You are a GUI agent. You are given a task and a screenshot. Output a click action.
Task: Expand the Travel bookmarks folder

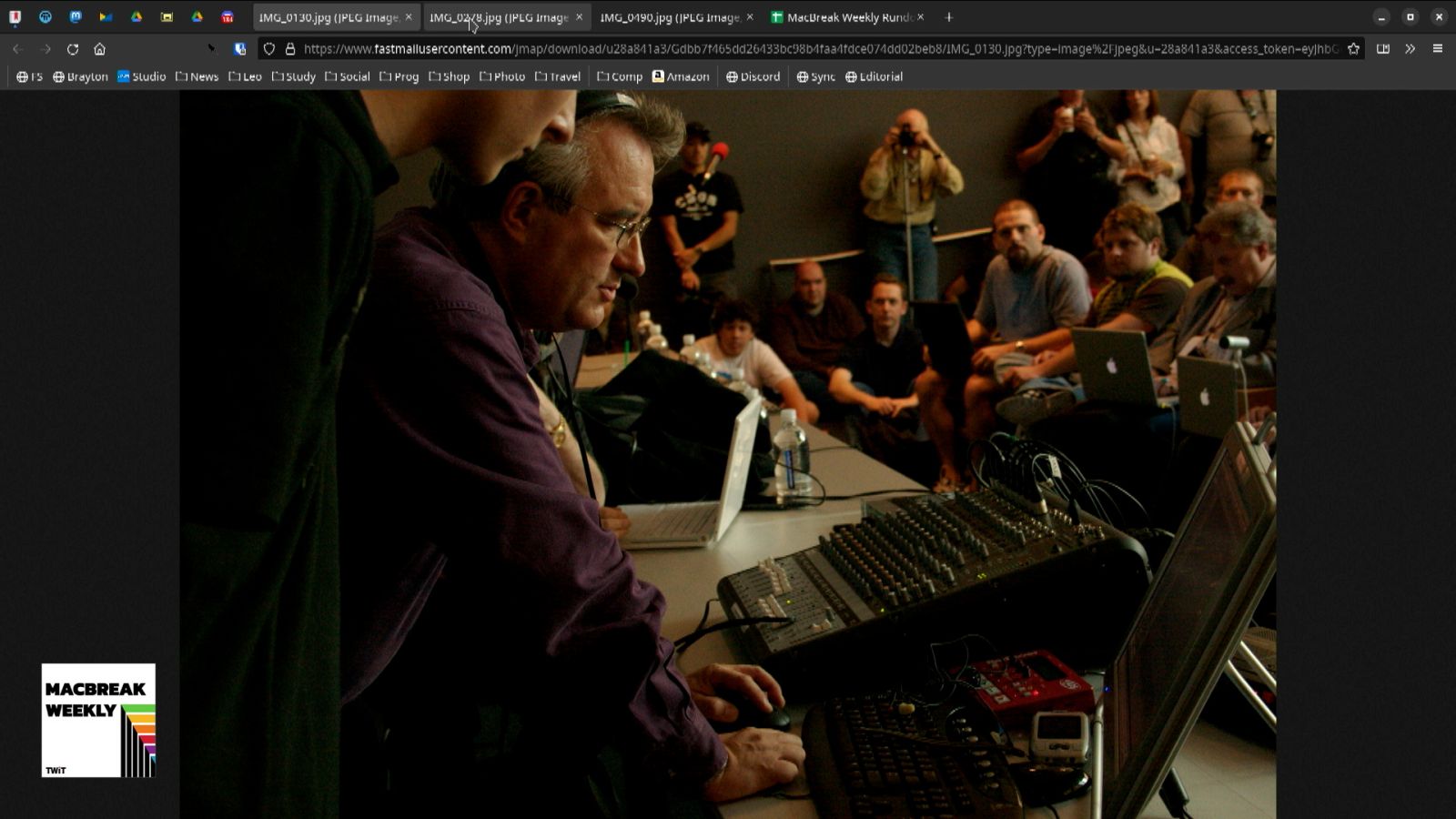(558, 76)
